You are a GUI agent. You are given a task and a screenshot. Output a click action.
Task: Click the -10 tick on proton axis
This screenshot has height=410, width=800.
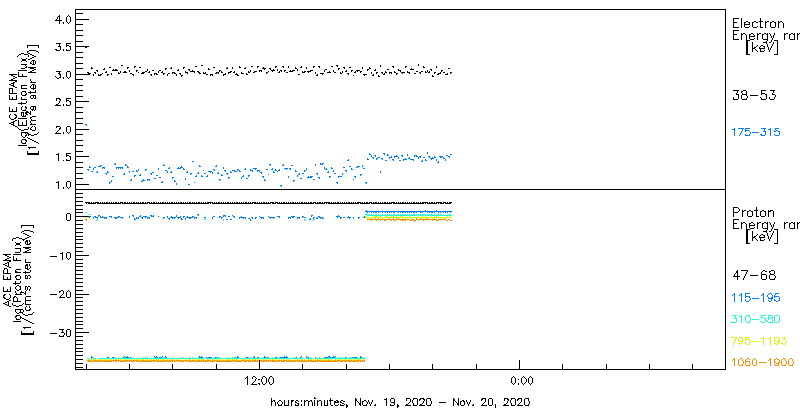[x=60, y=255]
